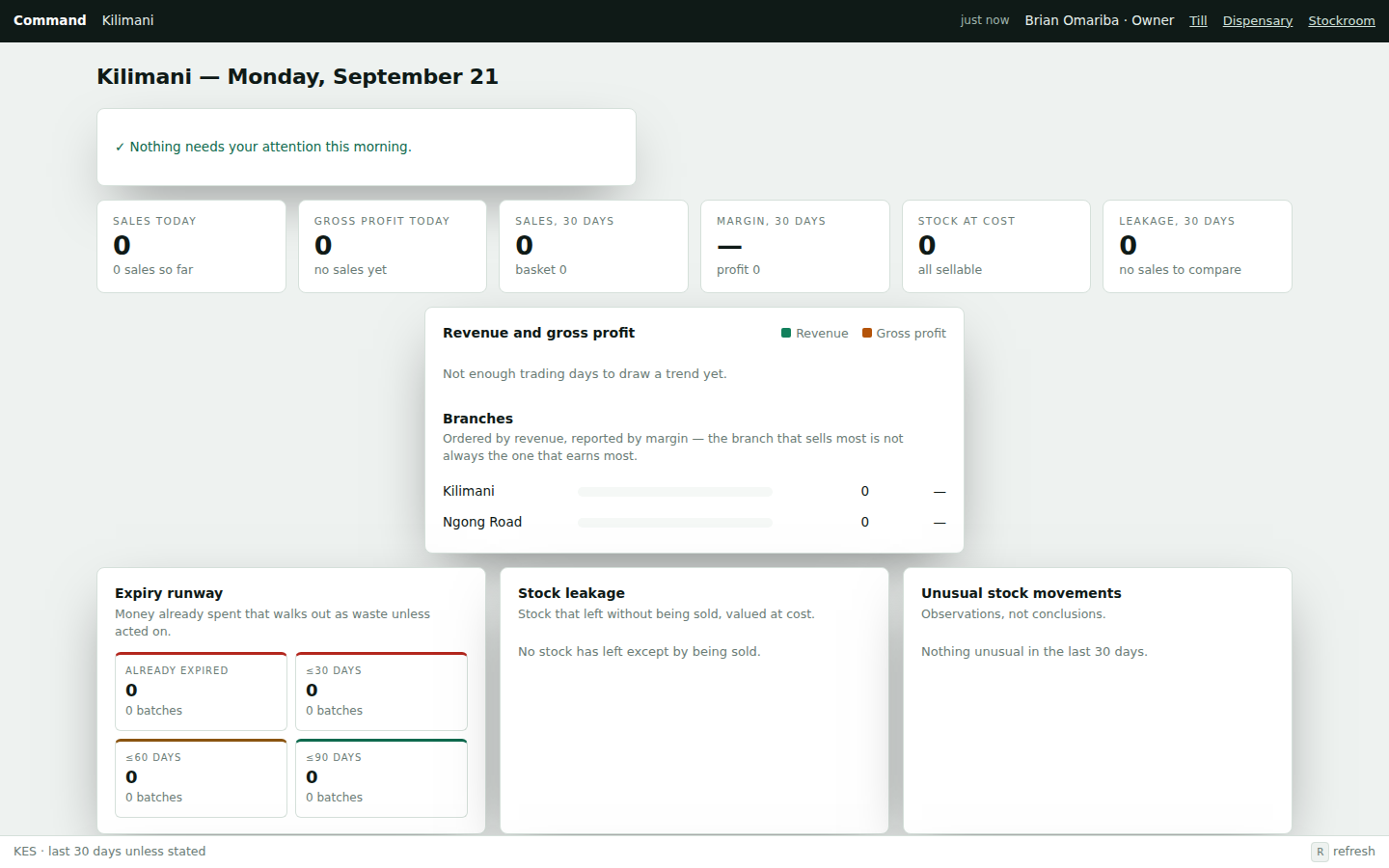Image resolution: width=1389 pixels, height=868 pixels.
Task: Click 'all sellable' under Stock at Cost
Action: [x=950, y=270]
